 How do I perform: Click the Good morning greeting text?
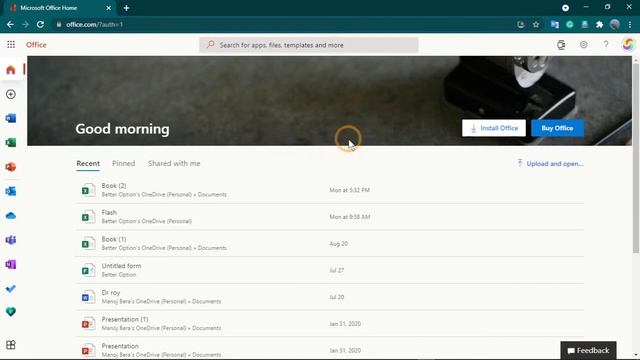pyautogui.click(x=122, y=129)
